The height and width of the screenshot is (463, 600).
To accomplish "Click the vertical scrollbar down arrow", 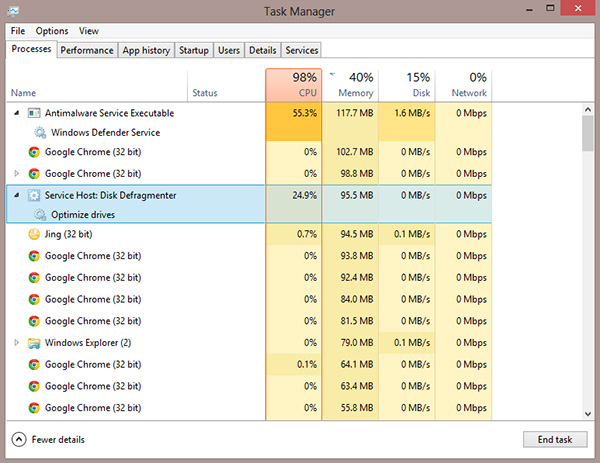I will click(588, 412).
